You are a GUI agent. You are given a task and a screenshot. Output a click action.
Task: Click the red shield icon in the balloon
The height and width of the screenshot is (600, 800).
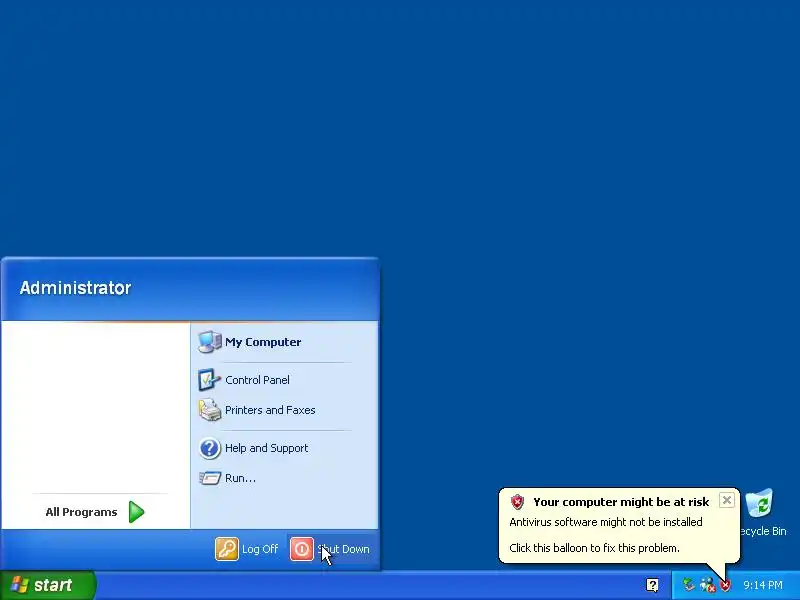pyautogui.click(x=517, y=502)
